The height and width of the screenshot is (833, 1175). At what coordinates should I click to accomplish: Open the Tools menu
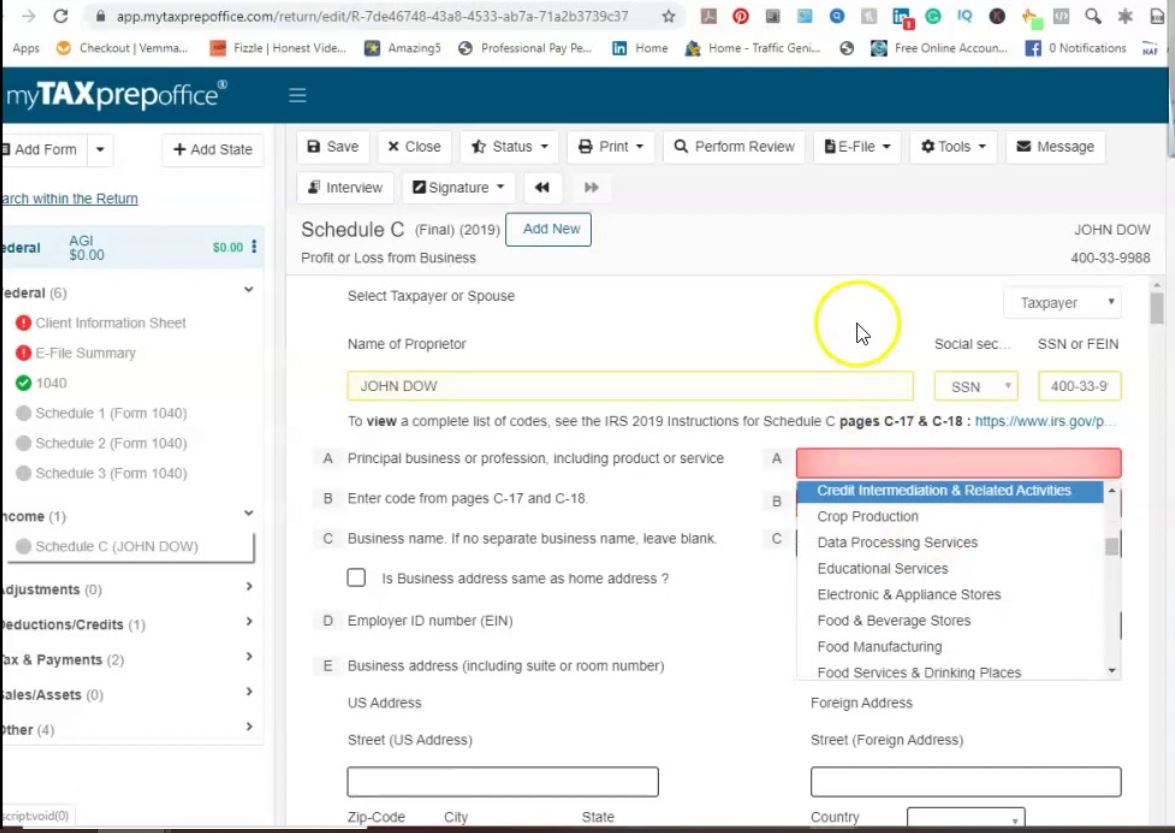click(x=952, y=146)
